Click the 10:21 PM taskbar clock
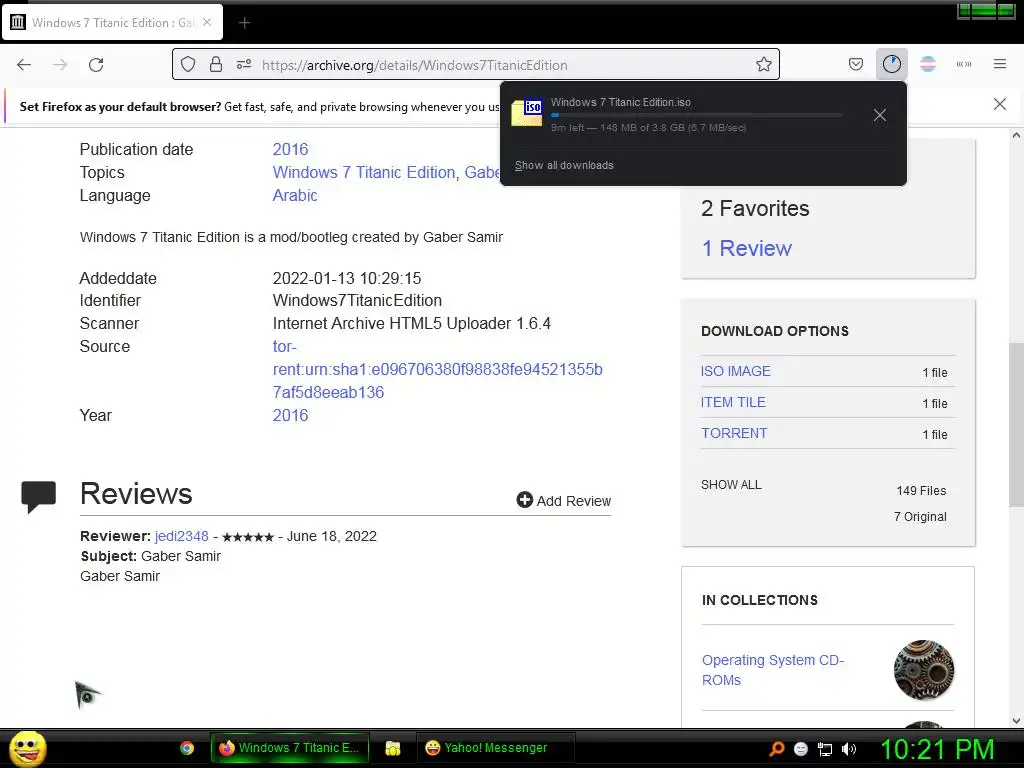 [x=938, y=749]
